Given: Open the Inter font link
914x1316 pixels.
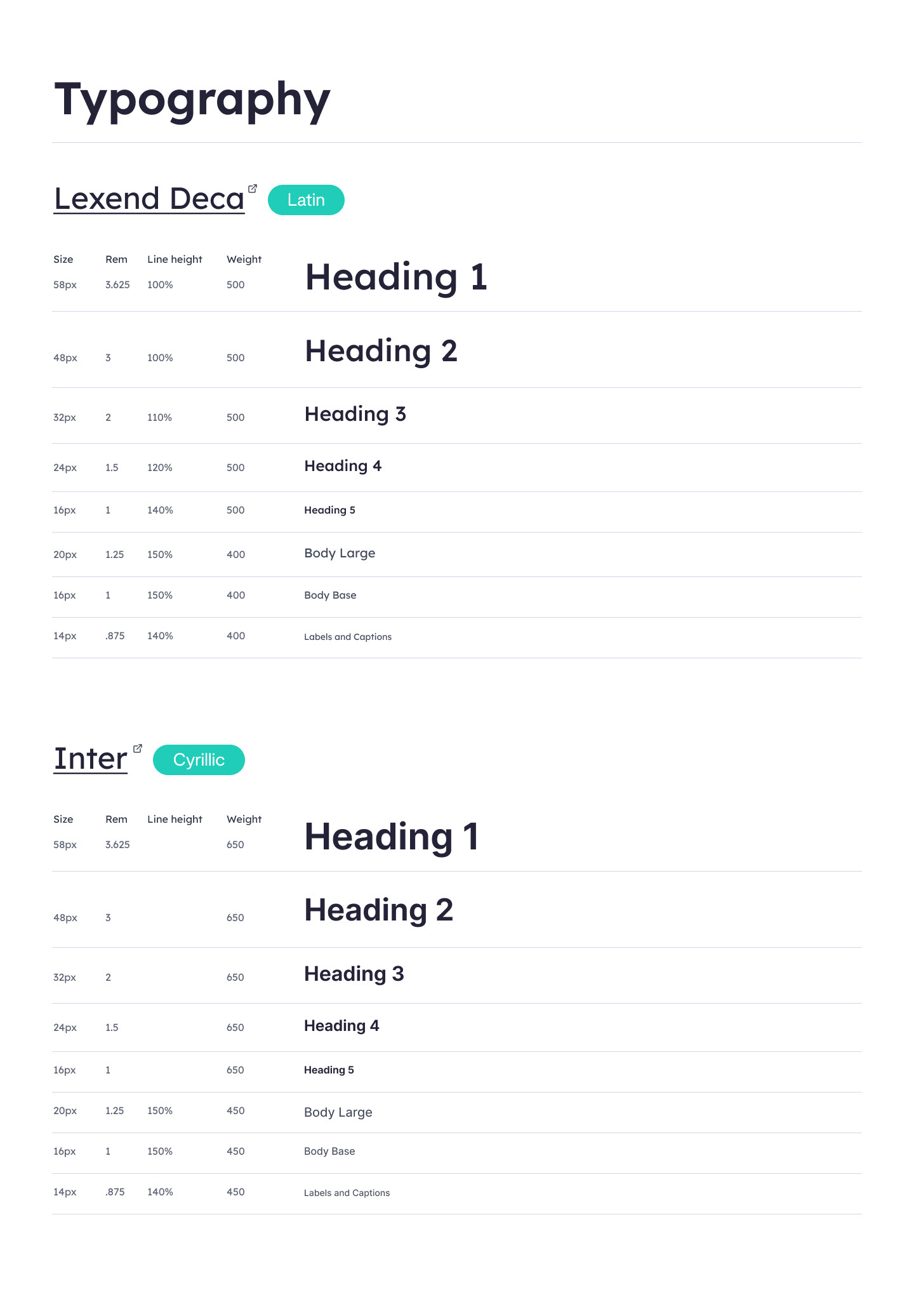Looking at the screenshot, I should [x=90, y=759].
